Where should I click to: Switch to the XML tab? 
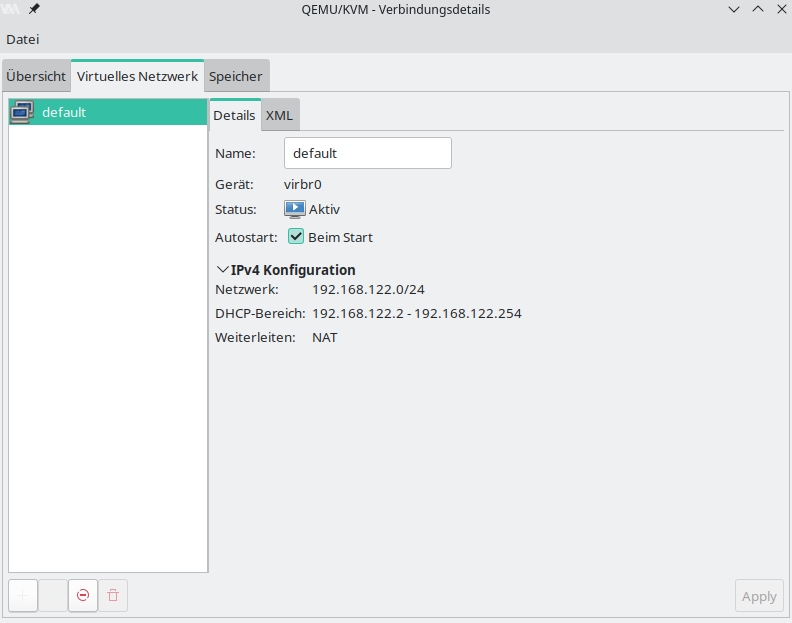[x=279, y=115]
